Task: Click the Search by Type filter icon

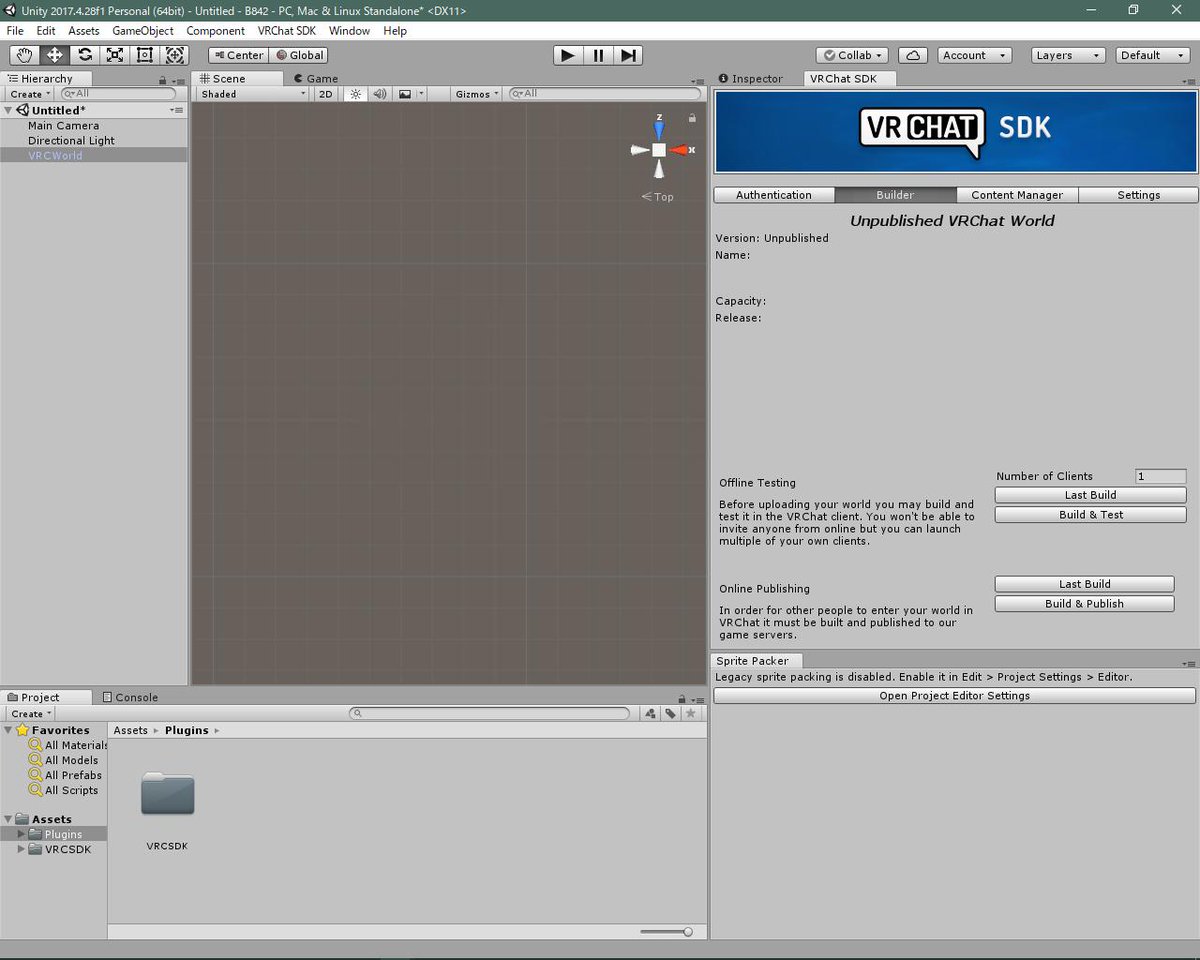Action: (x=651, y=714)
